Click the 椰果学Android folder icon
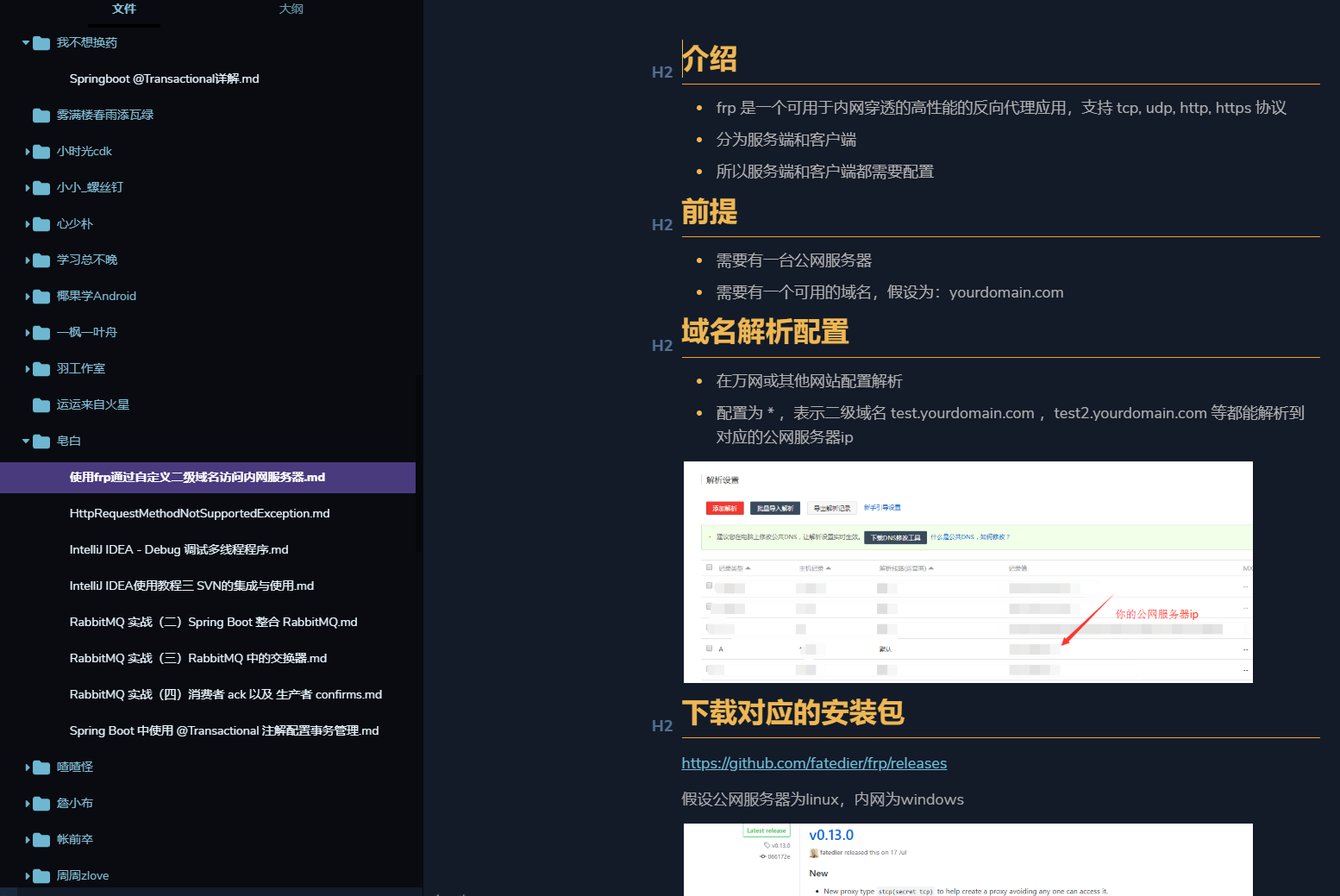 pos(41,297)
